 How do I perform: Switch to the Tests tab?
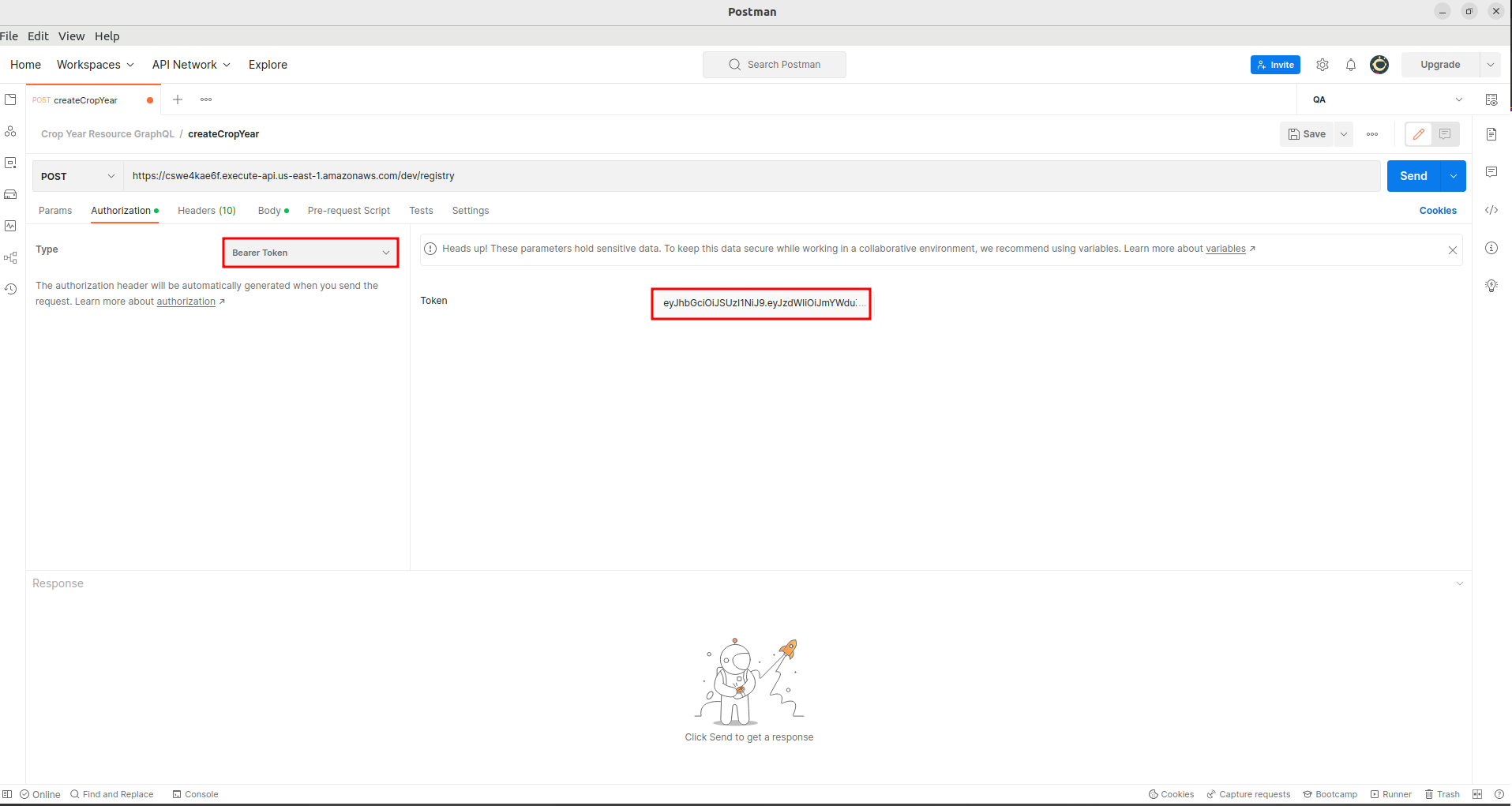click(x=421, y=211)
